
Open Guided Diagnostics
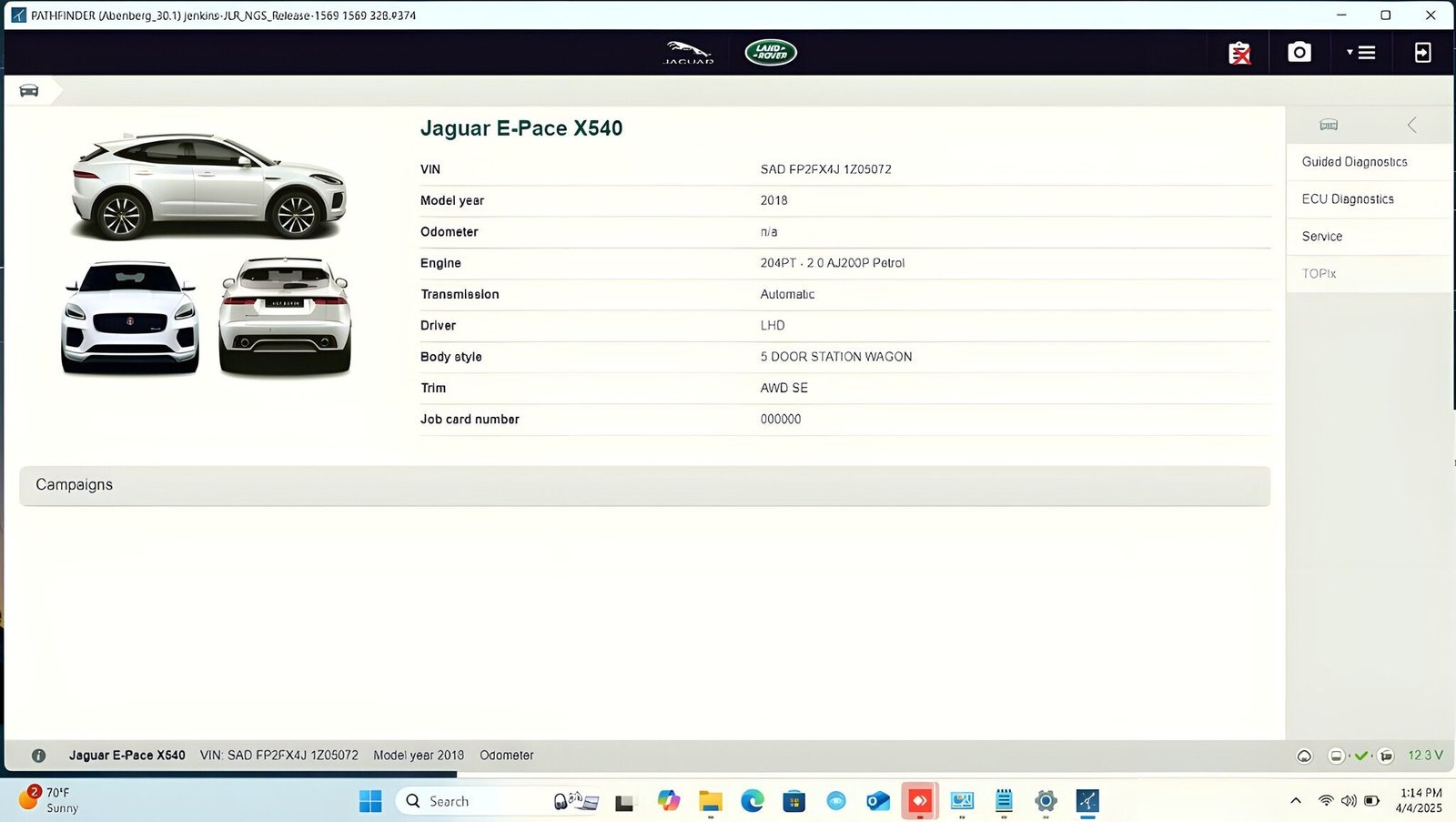(x=1354, y=162)
